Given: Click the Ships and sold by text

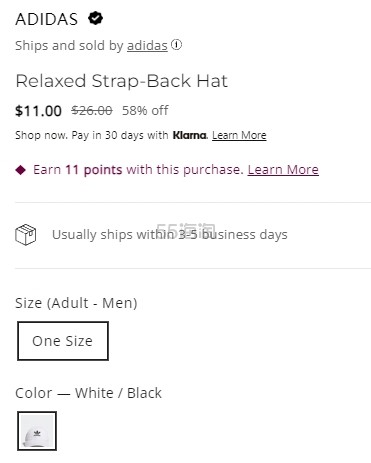Looking at the screenshot, I should 69,46.
